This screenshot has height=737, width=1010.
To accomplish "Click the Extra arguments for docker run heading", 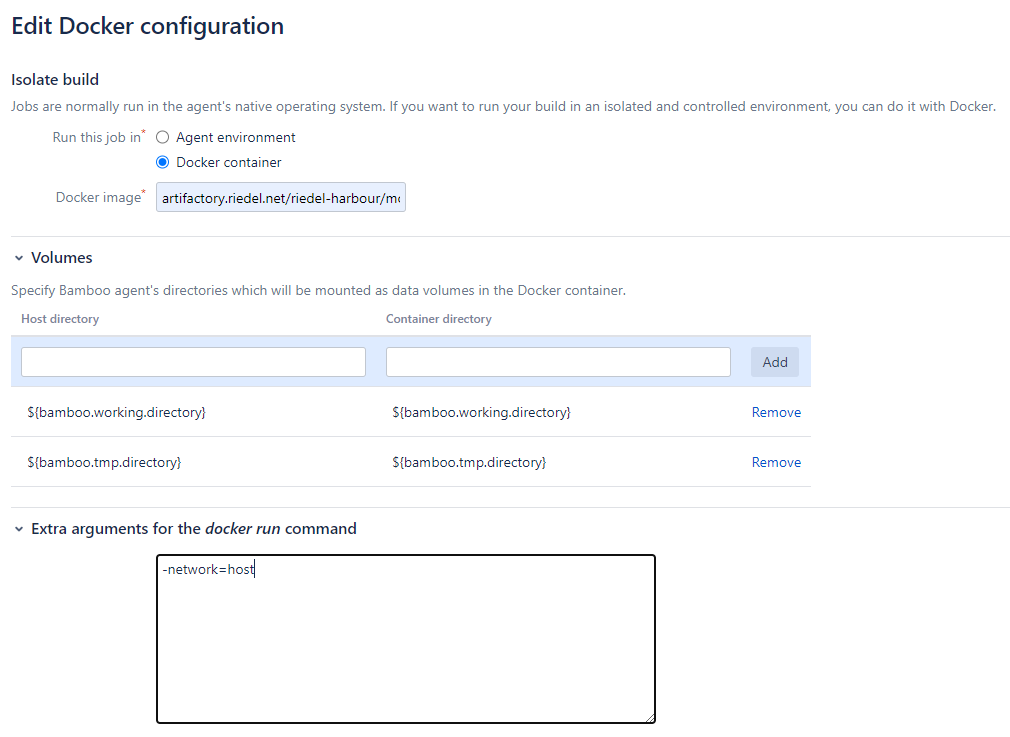I will tap(194, 529).
